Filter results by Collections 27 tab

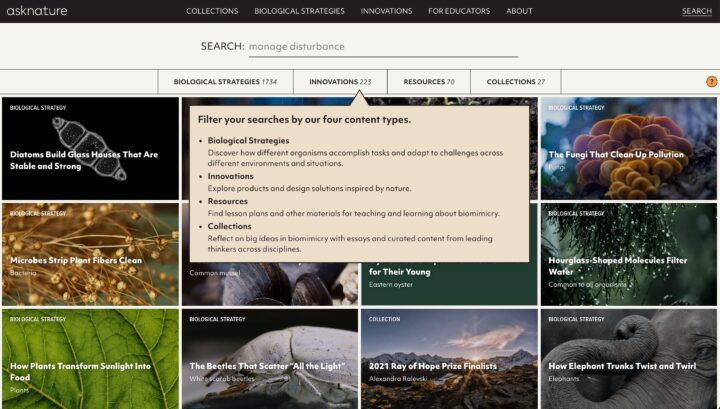tap(516, 82)
